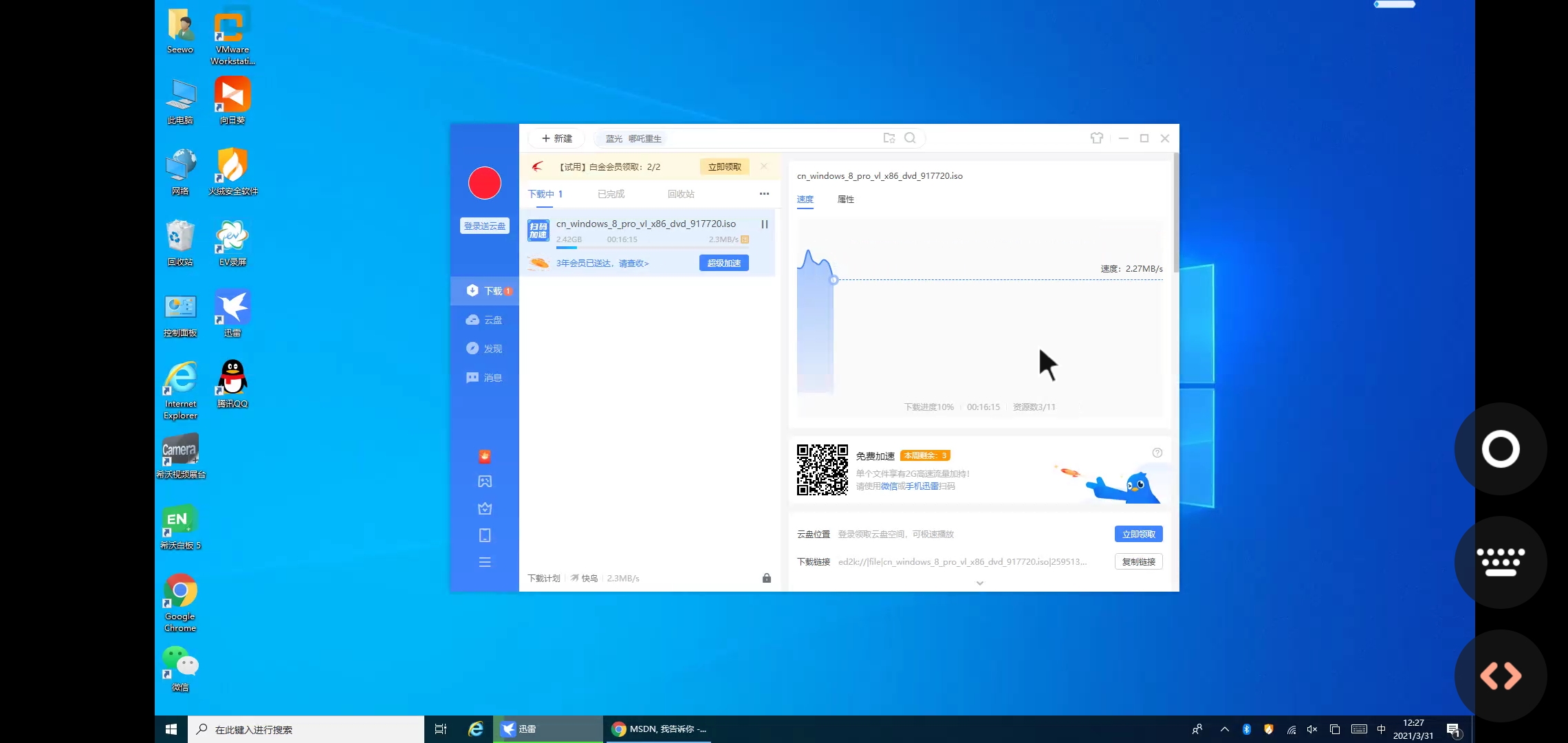Open Internet Explorer from taskbar
1568x743 pixels.
pos(475,729)
